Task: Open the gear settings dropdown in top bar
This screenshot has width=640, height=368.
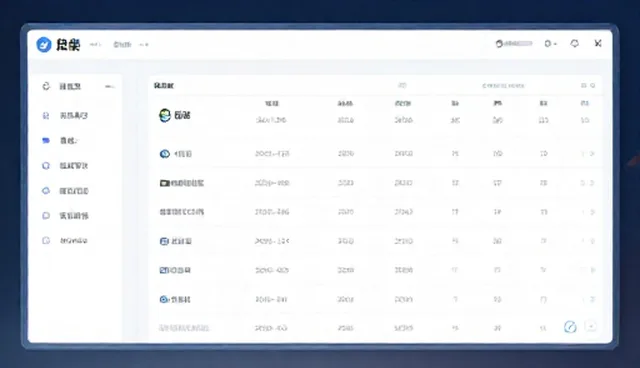Action: 550,44
